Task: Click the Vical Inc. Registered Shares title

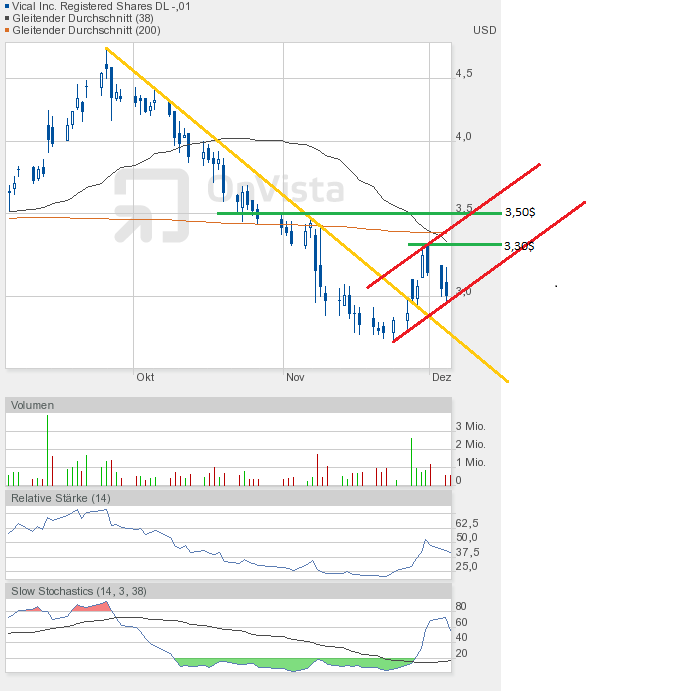Action: (x=99, y=7)
